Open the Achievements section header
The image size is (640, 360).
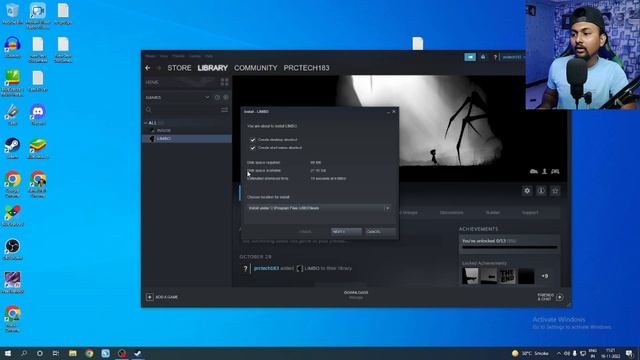coord(478,229)
